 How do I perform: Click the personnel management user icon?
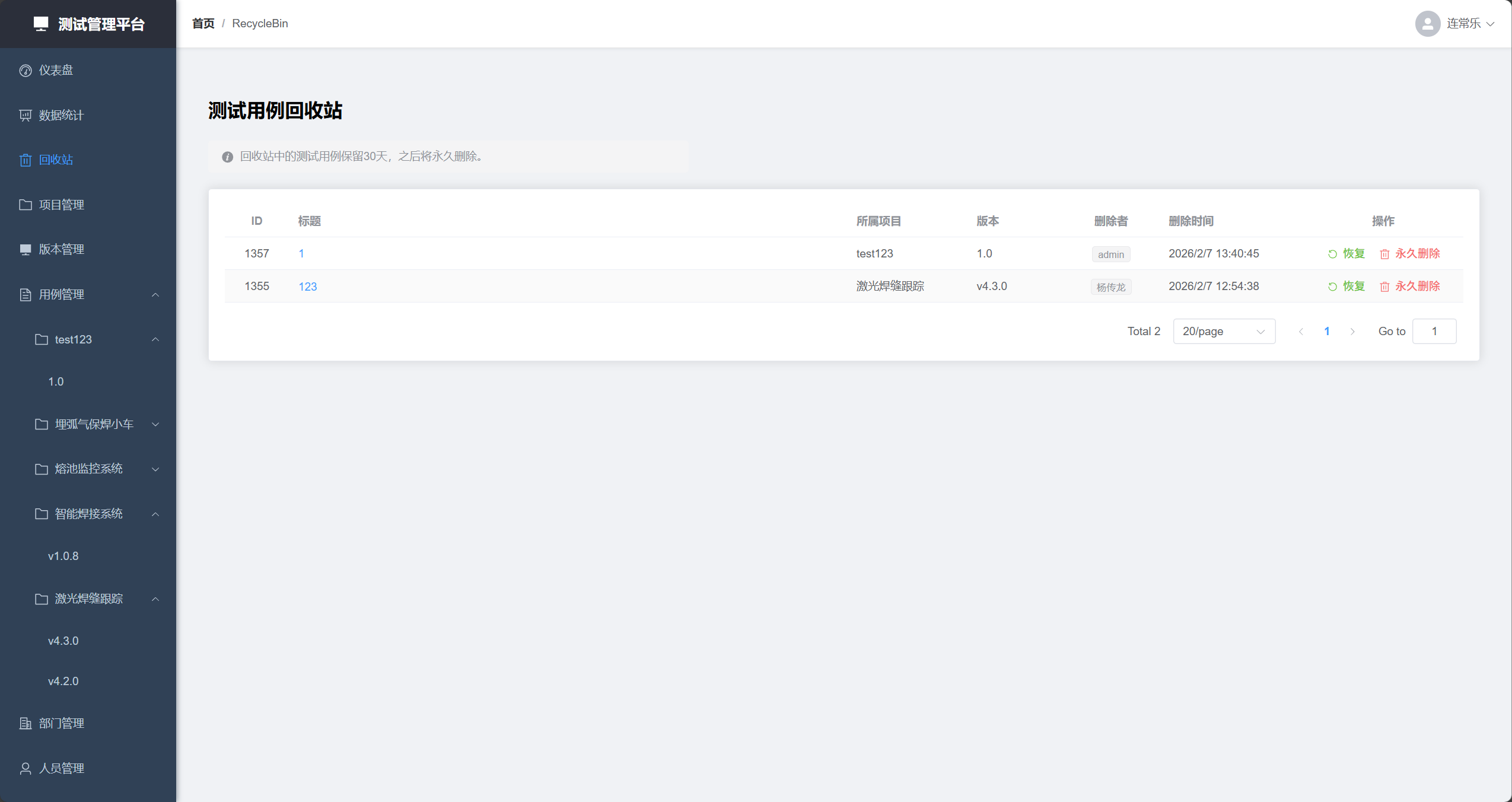click(26, 769)
